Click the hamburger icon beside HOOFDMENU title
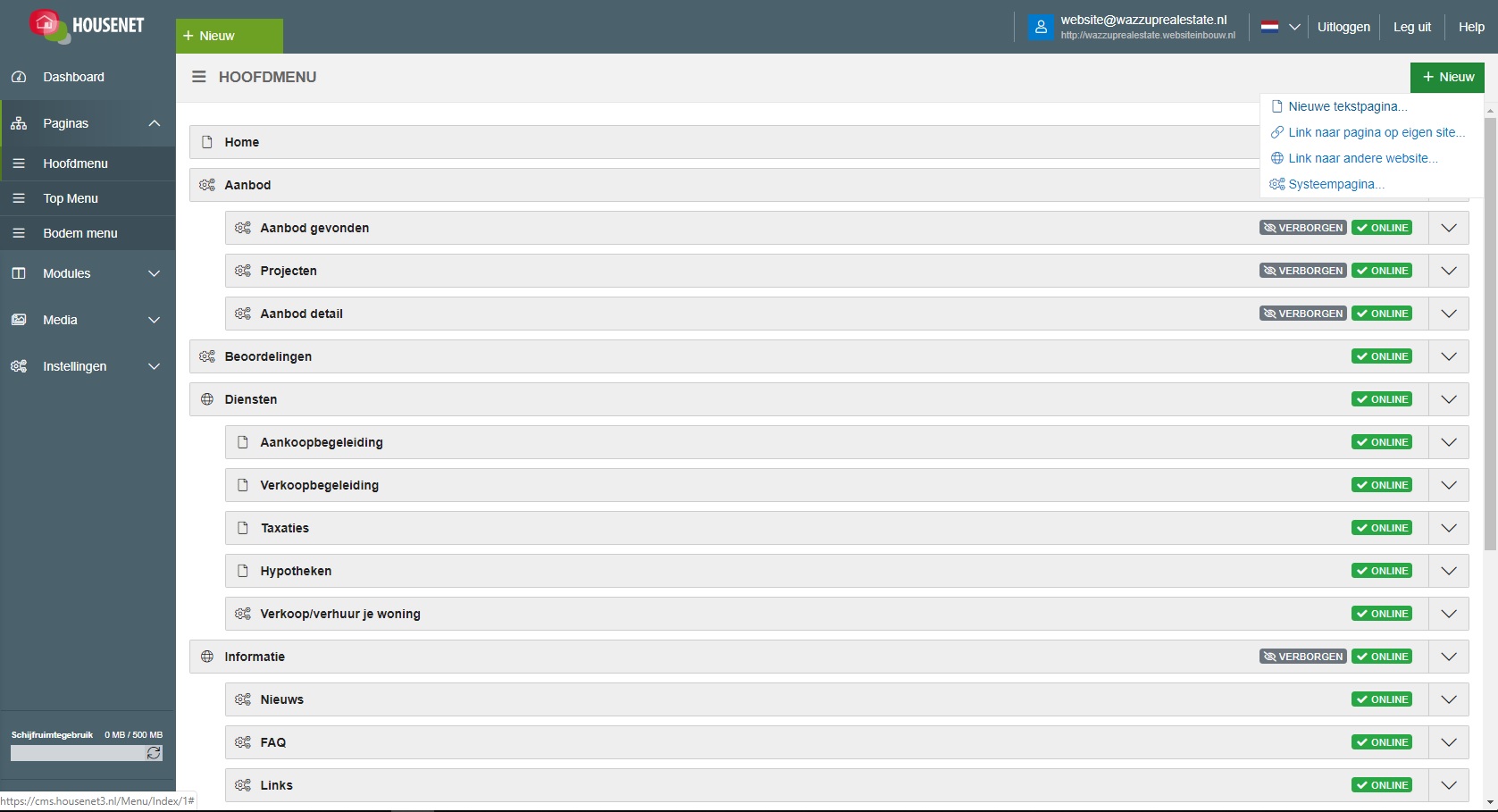The image size is (1498, 812). coord(199,77)
